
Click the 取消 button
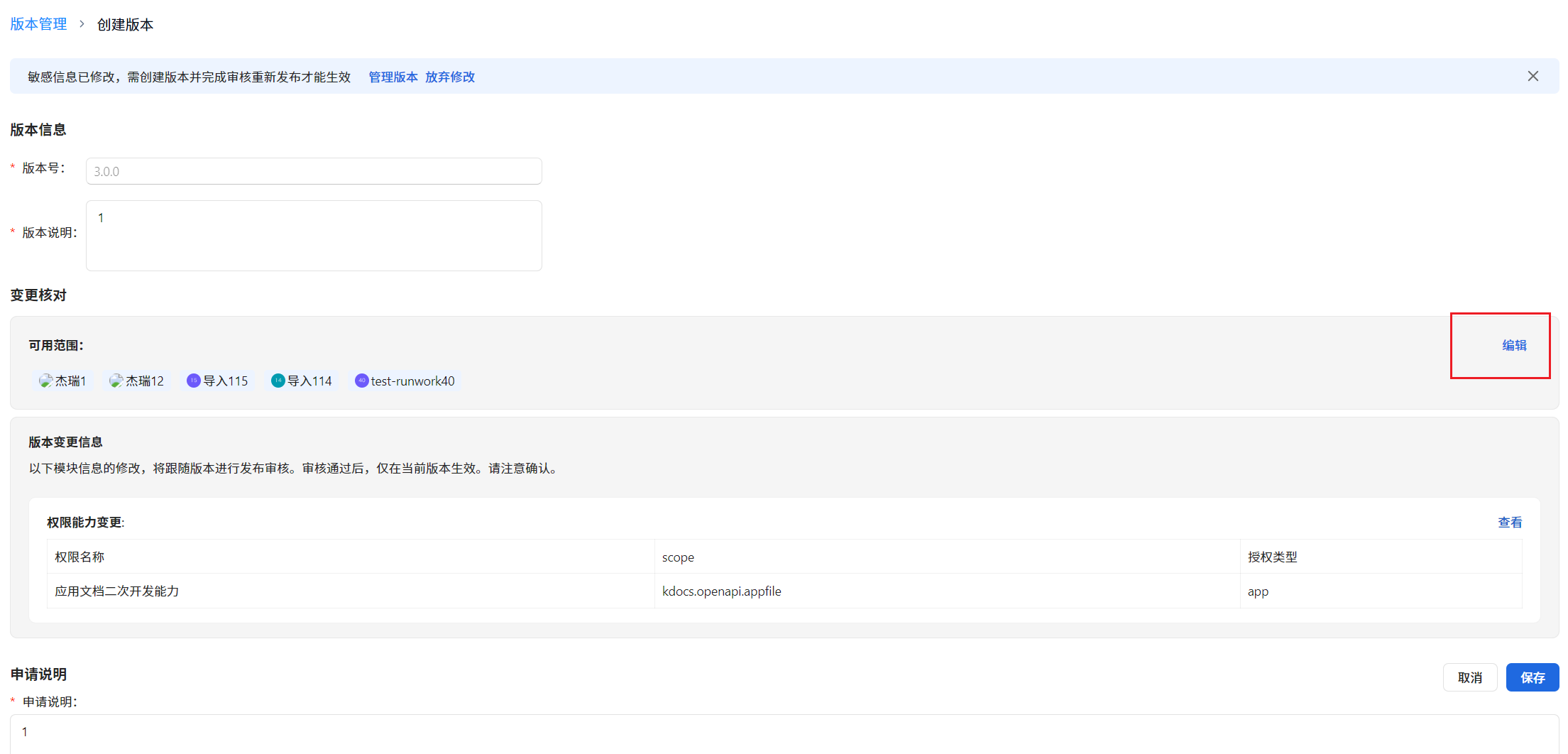pos(1470,677)
